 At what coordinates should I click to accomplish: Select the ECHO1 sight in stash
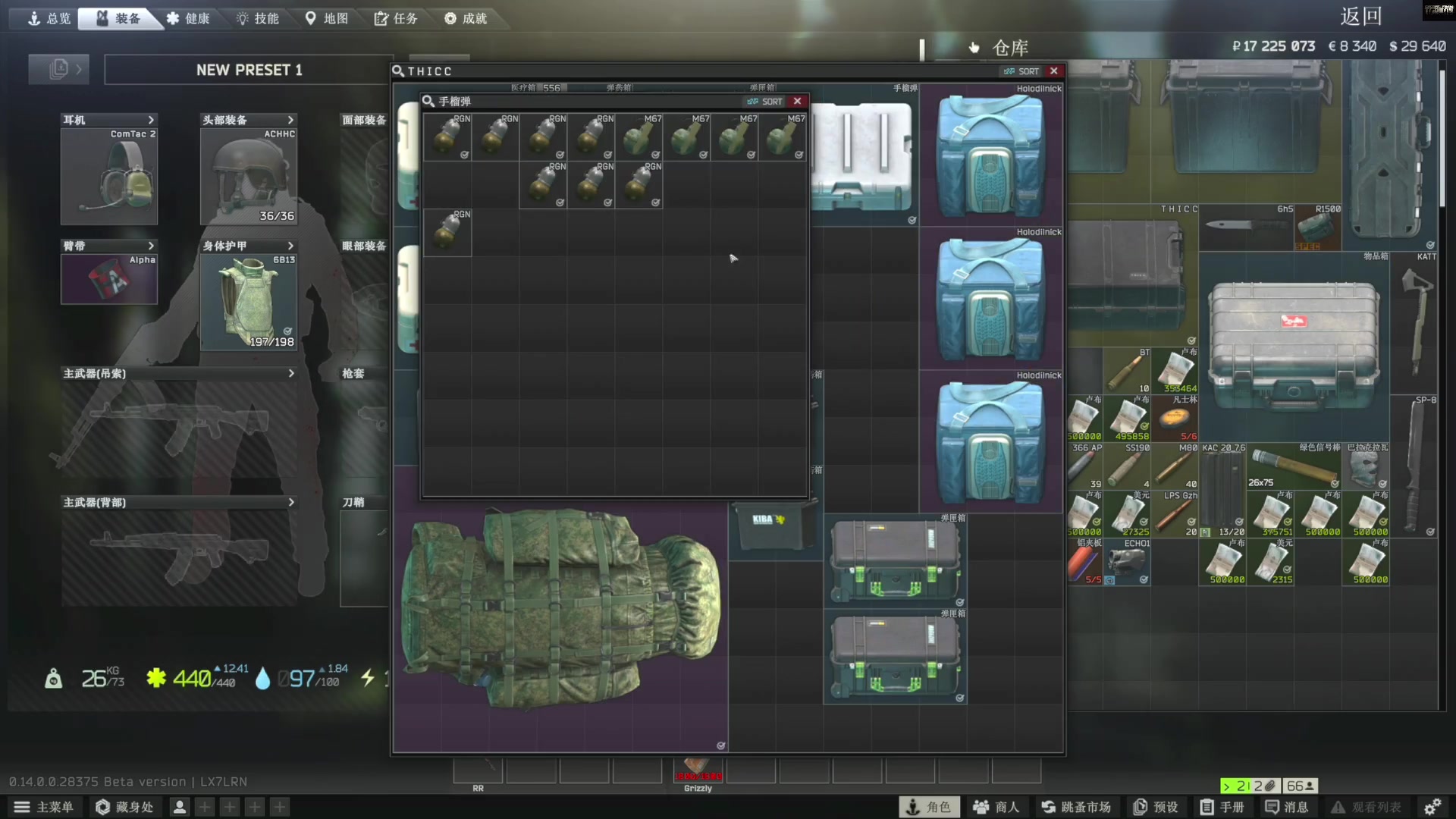[x=1127, y=562]
